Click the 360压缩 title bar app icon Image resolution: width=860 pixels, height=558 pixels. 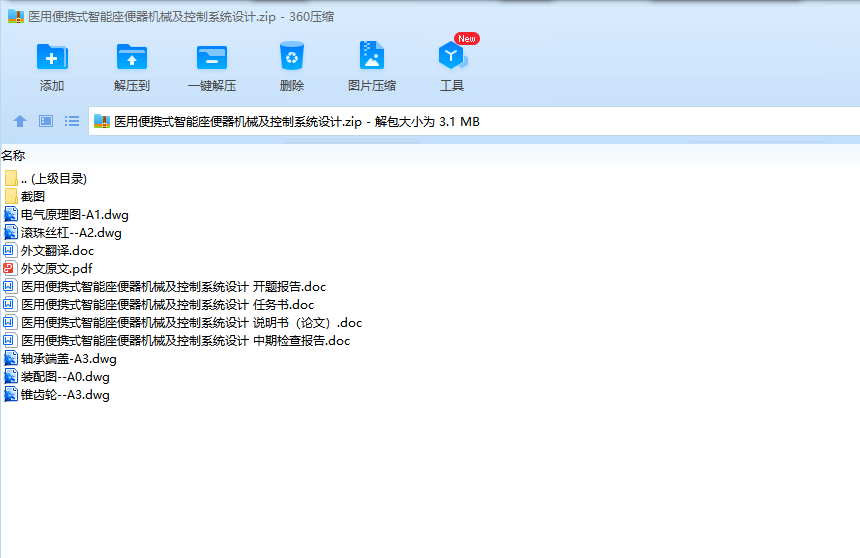point(16,16)
